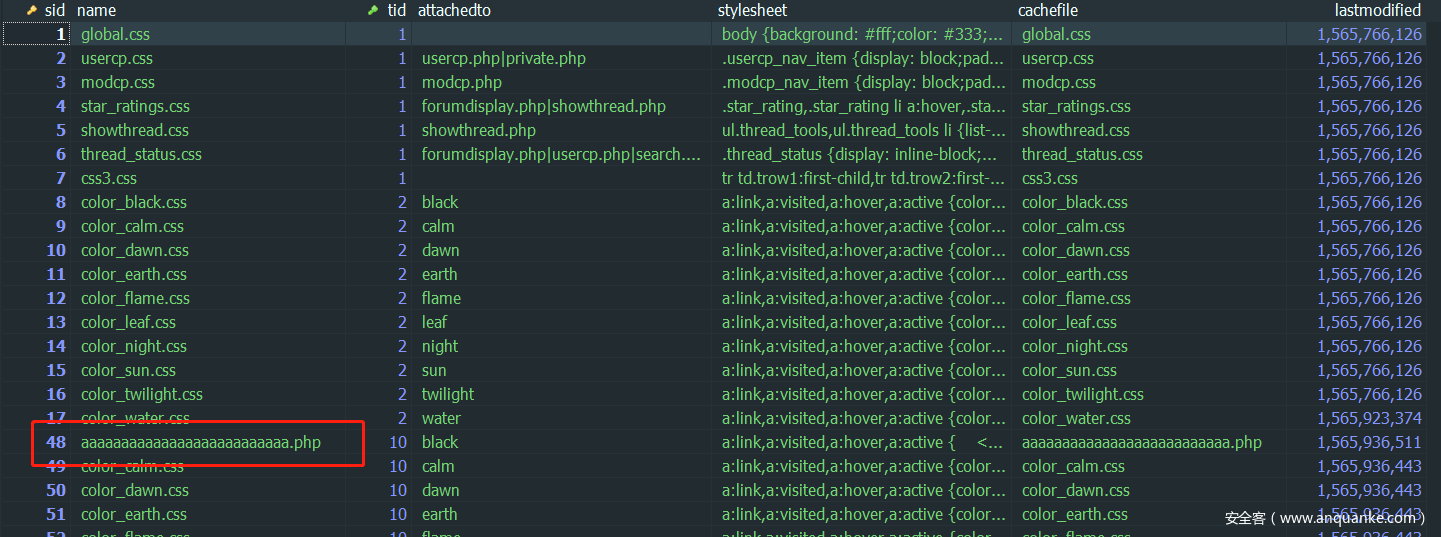
Task: Select stylesheet cell starting with tr td.trow1:first-child
Action: tap(863, 178)
